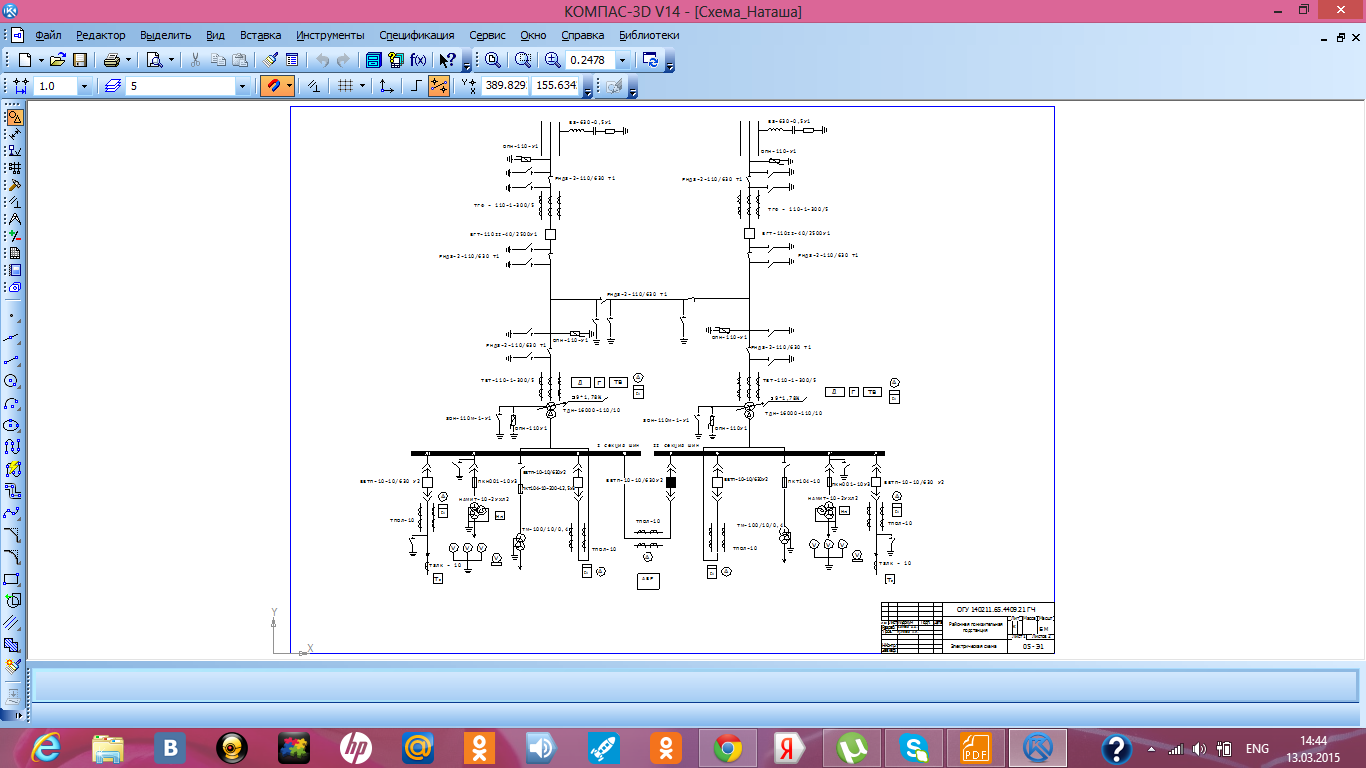The image size is (1366, 768).
Task: Open the Спецификация menu
Action: (417, 35)
